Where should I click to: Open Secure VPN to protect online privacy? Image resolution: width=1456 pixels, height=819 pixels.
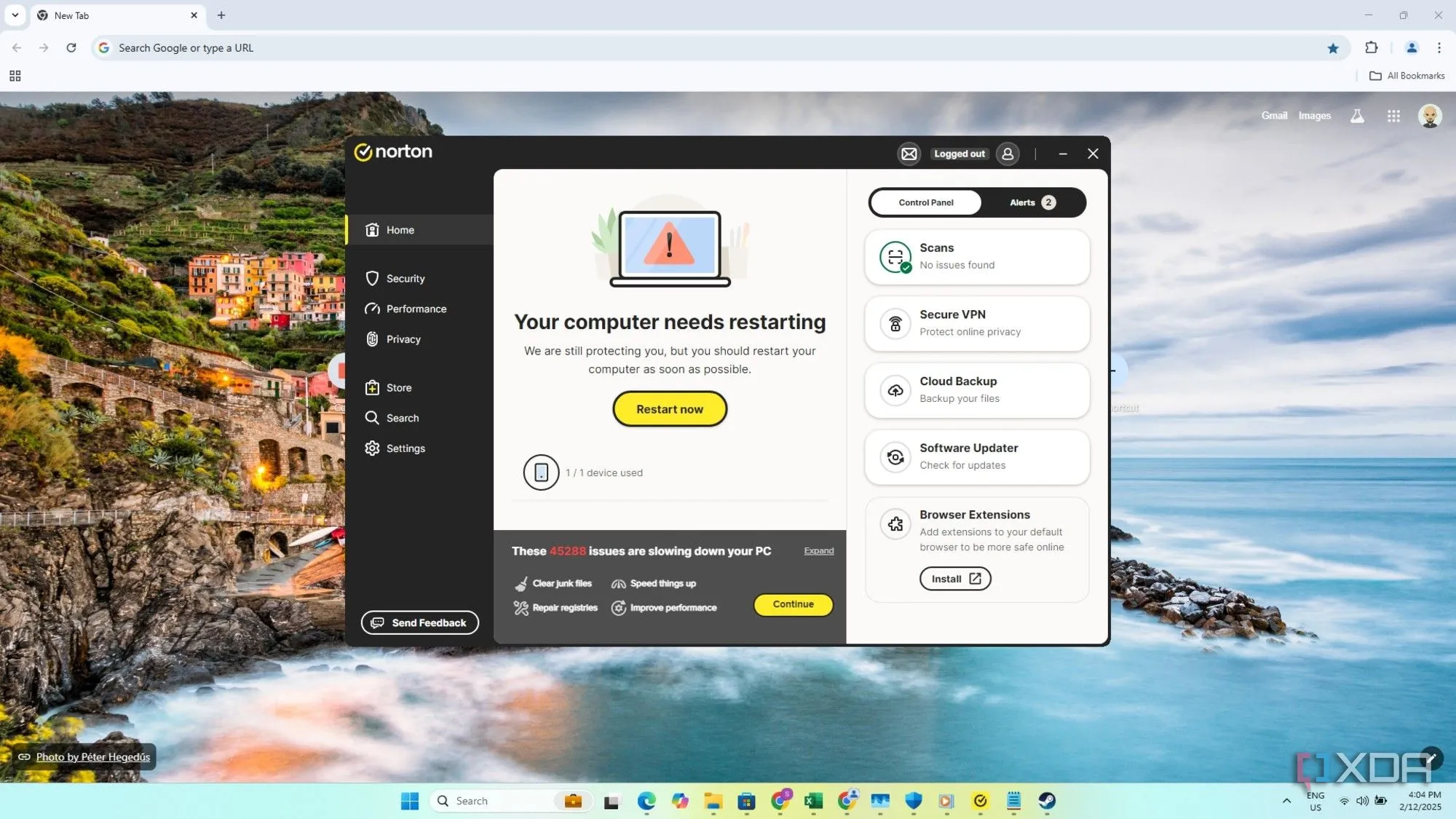coord(976,324)
